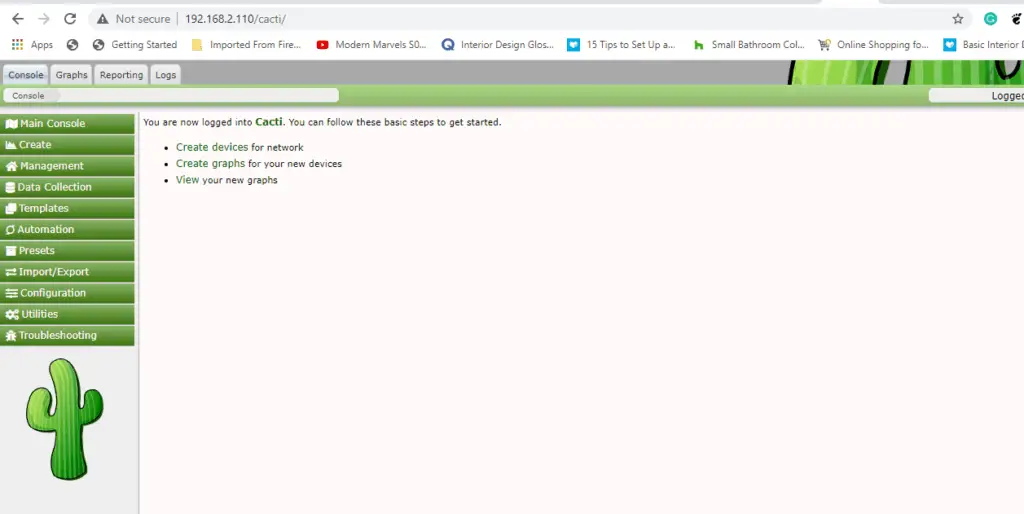Expand the Utilities sidebar menu

[x=67, y=314]
